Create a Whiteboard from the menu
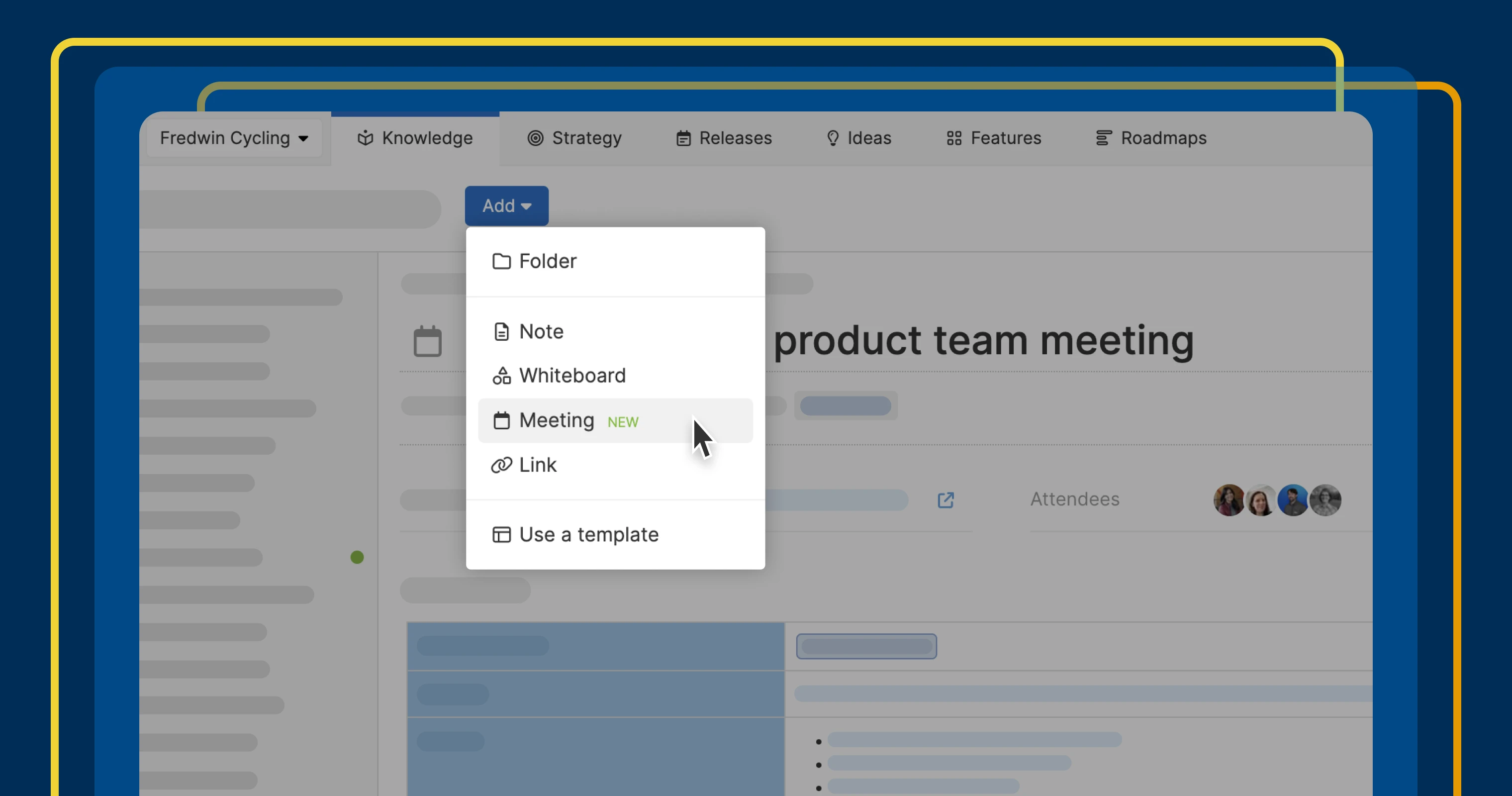This screenshot has height=796, width=1512. click(571, 376)
